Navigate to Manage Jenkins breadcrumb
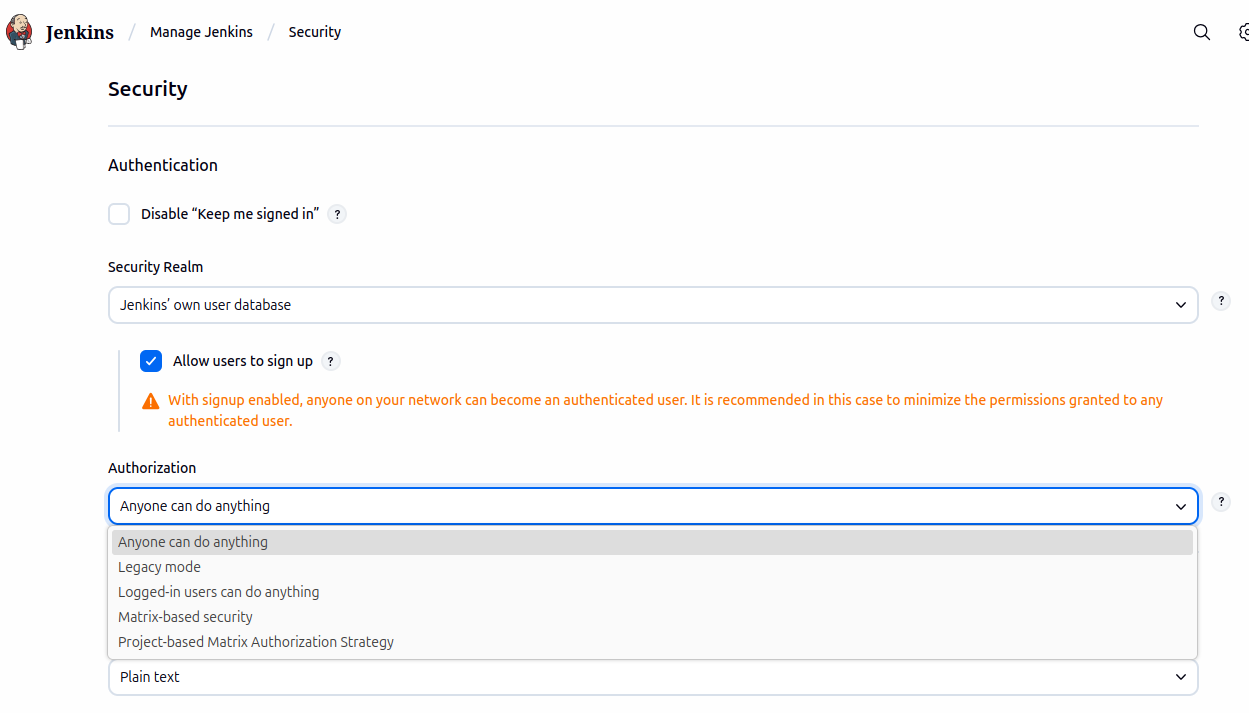The image size is (1249, 713). pos(201,32)
